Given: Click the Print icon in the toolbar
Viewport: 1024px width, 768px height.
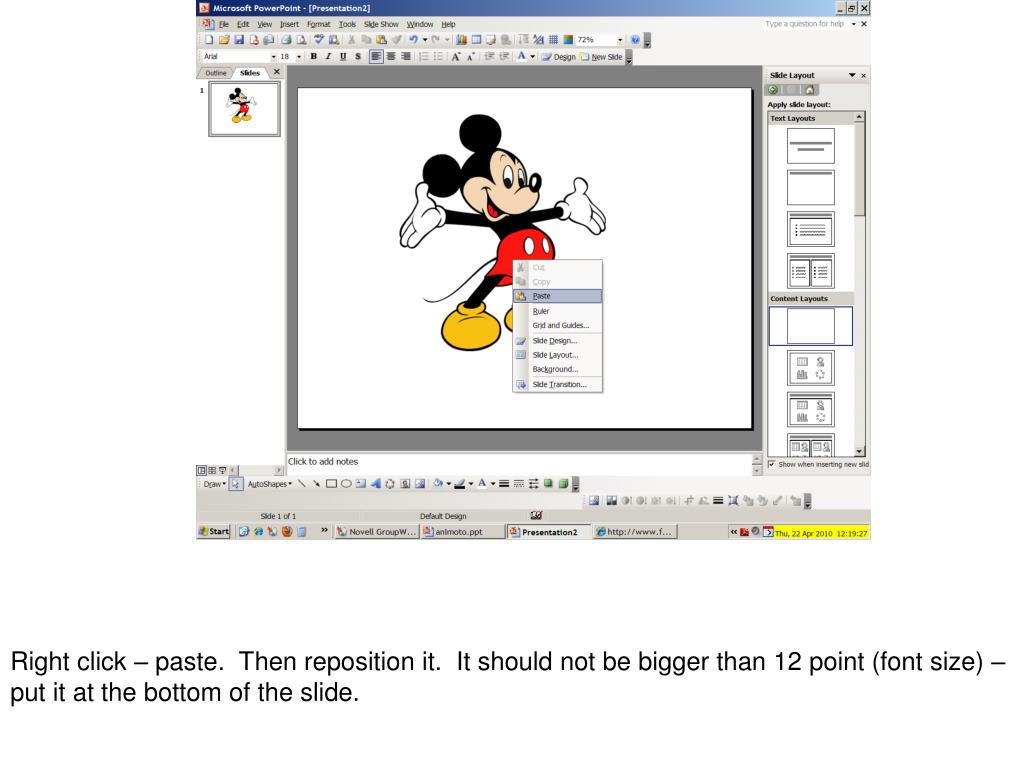Looking at the screenshot, I should (286, 40).
